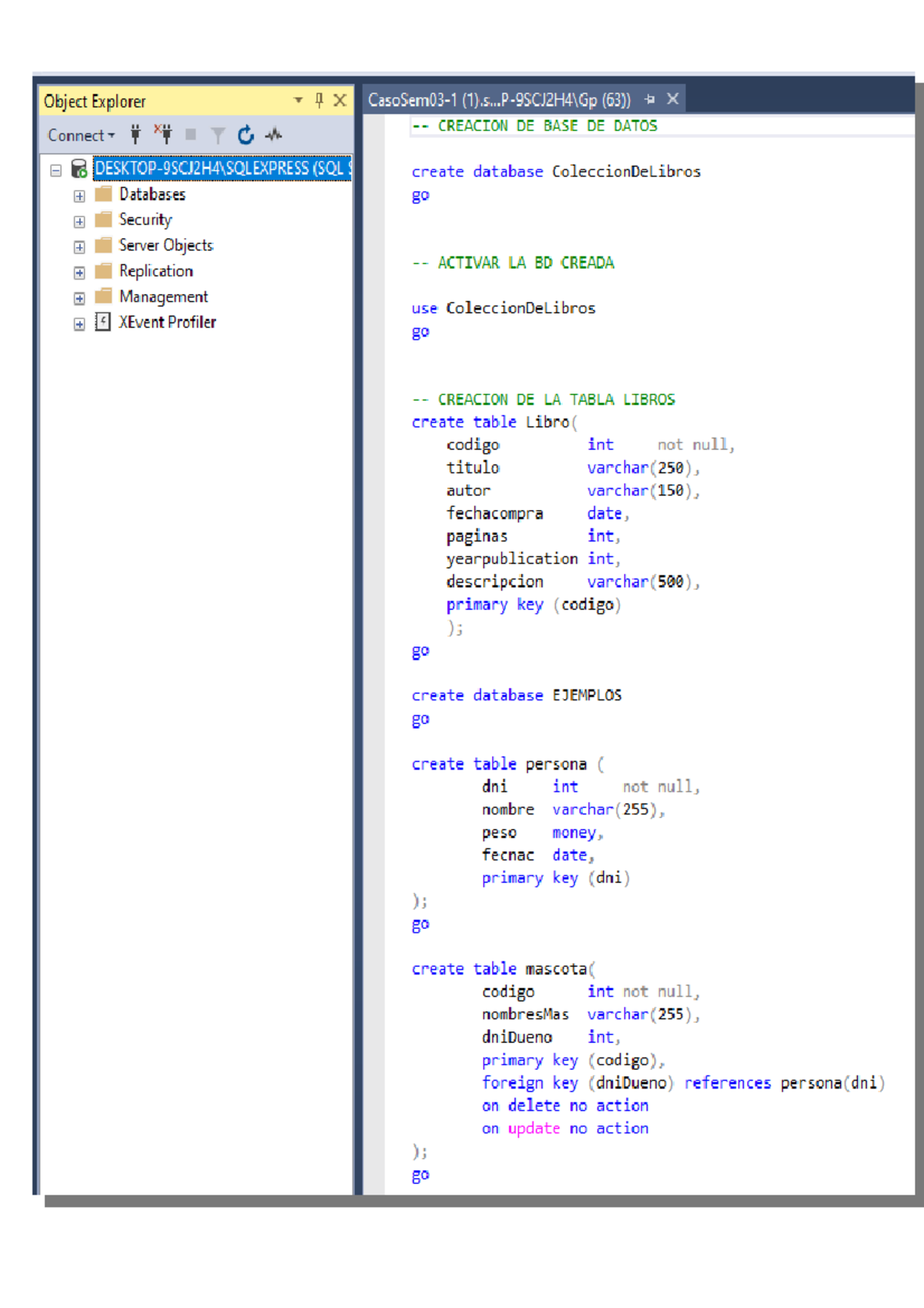
Task: Click the Filter funnel icon
Action: [x=218, y=136]
